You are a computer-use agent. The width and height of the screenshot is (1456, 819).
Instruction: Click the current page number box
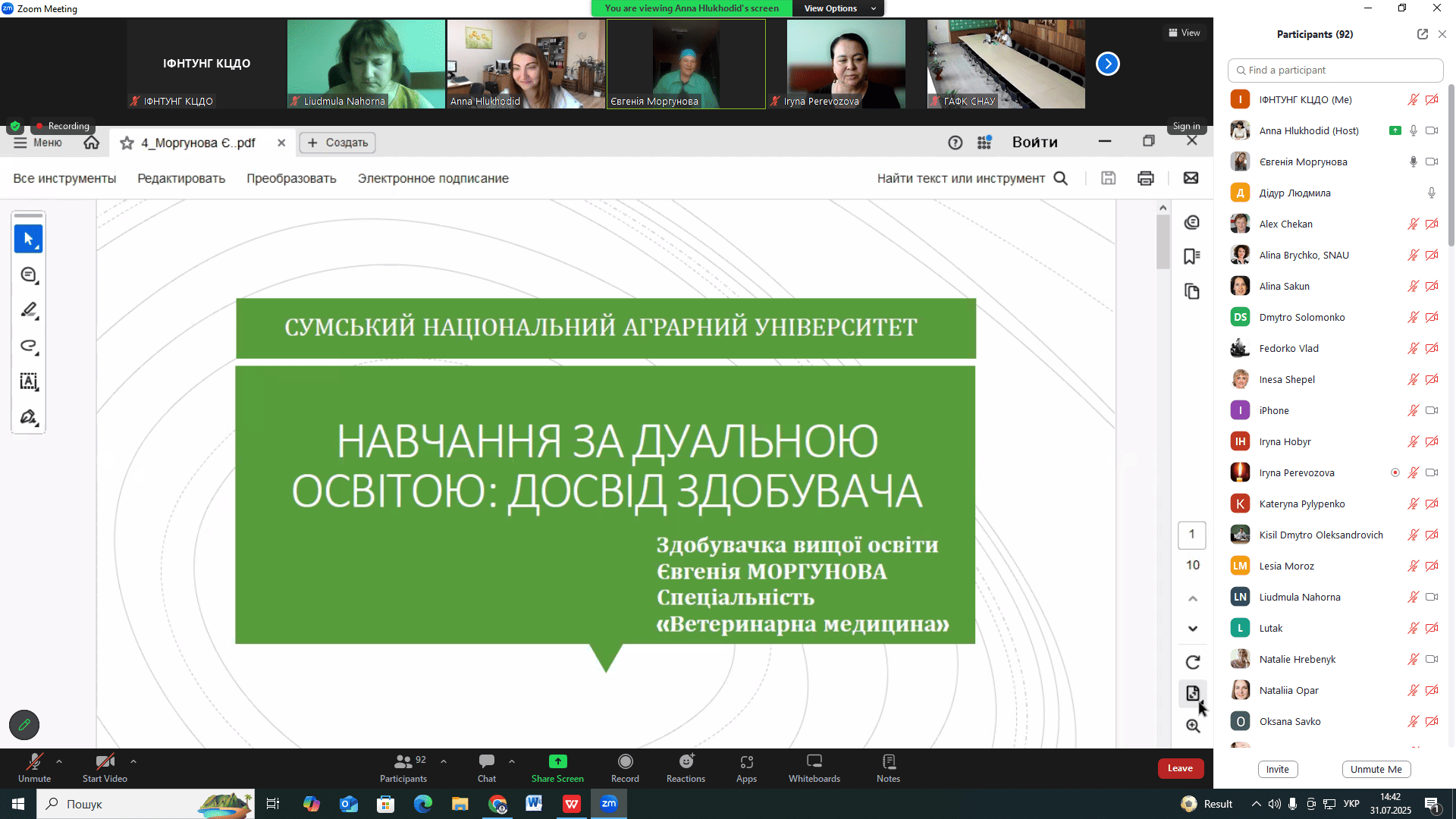coord(1192,535)
